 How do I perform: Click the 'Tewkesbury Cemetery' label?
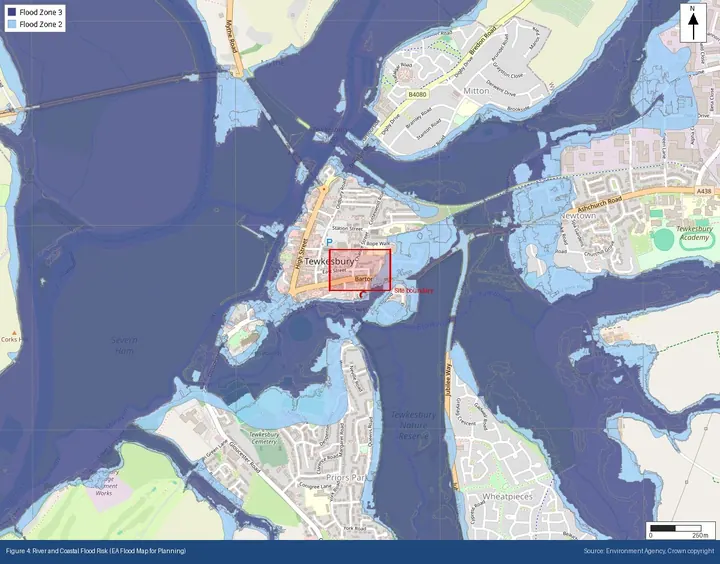point(264,438)
